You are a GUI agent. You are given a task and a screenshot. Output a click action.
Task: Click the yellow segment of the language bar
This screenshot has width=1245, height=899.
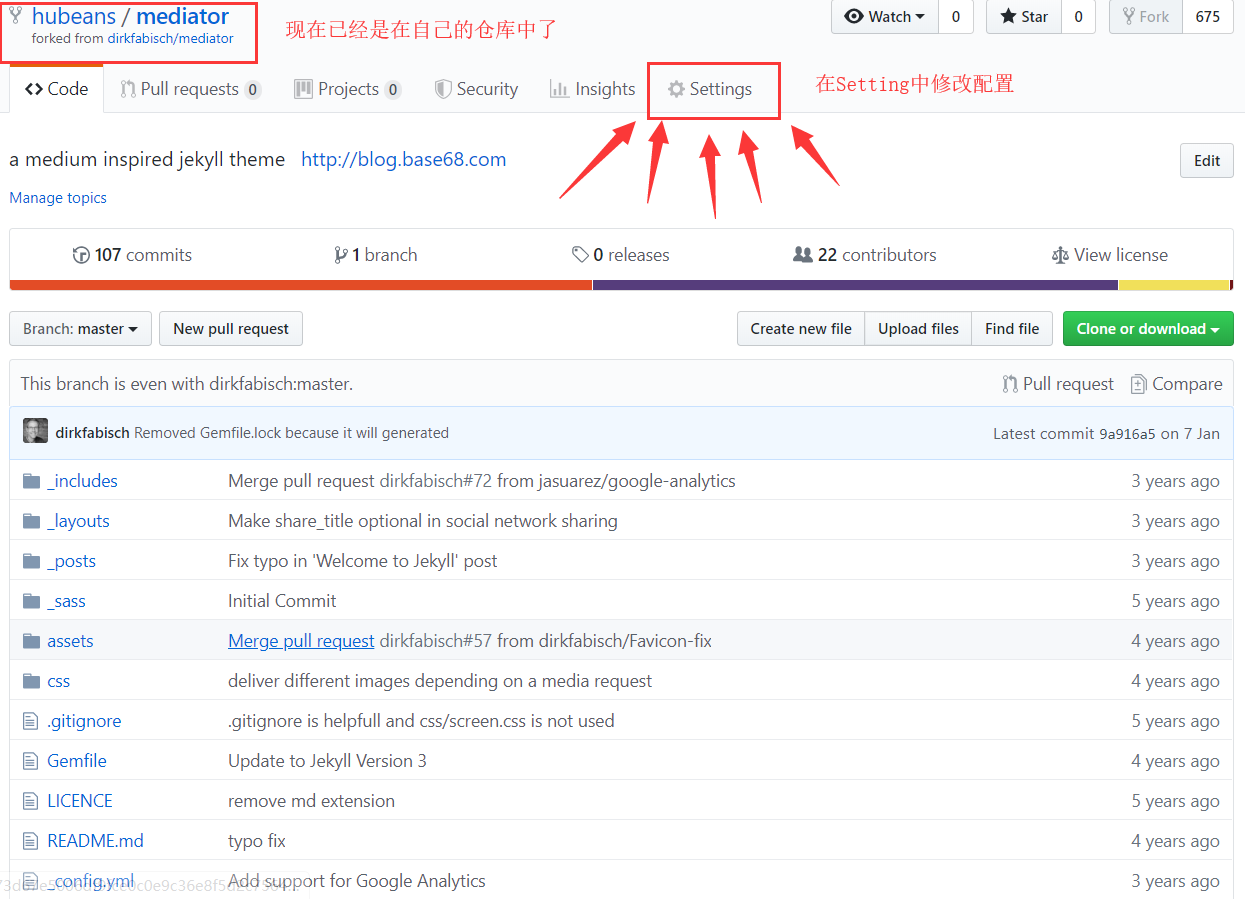(1174, 285)
